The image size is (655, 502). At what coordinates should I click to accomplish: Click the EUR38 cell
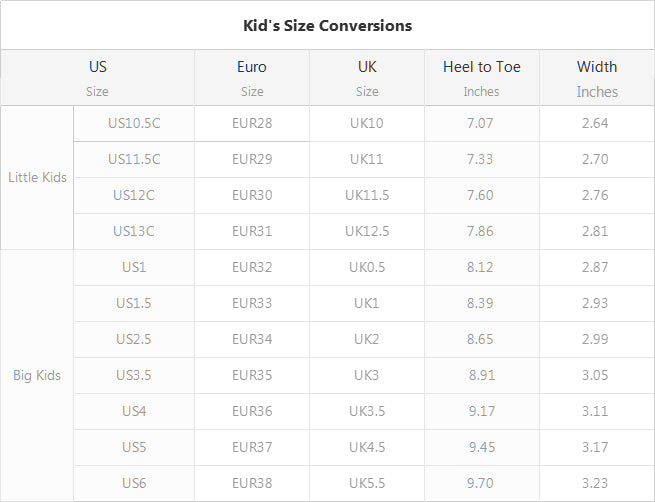point(252,483)
